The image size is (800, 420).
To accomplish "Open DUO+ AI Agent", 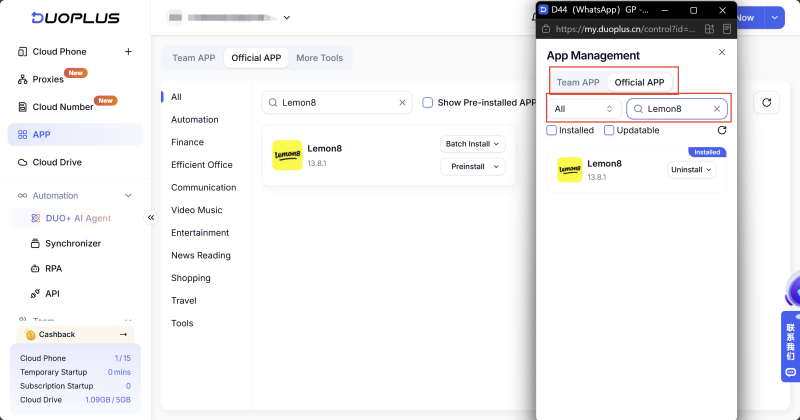I will click(x=78, y=218).
